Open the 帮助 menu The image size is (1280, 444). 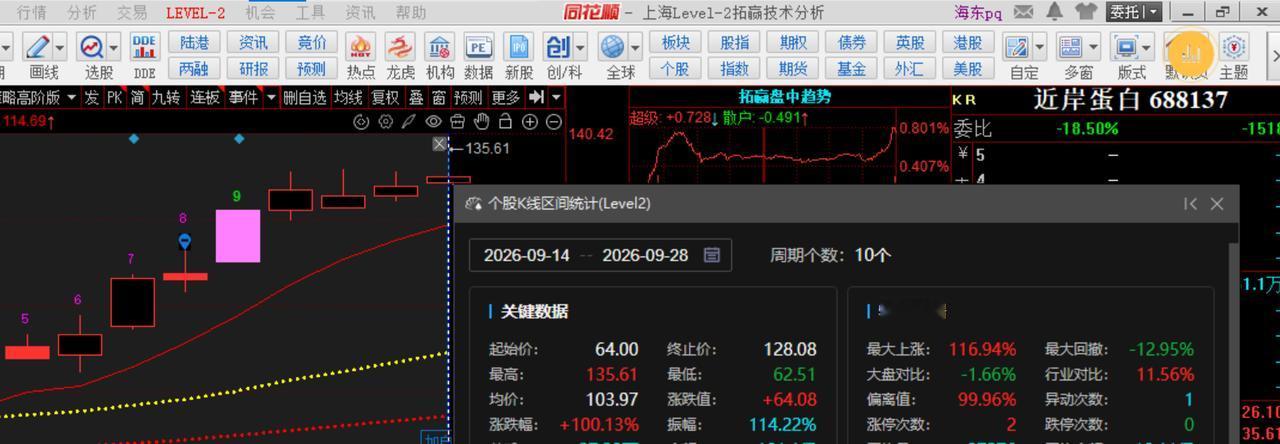coord(410,12)
